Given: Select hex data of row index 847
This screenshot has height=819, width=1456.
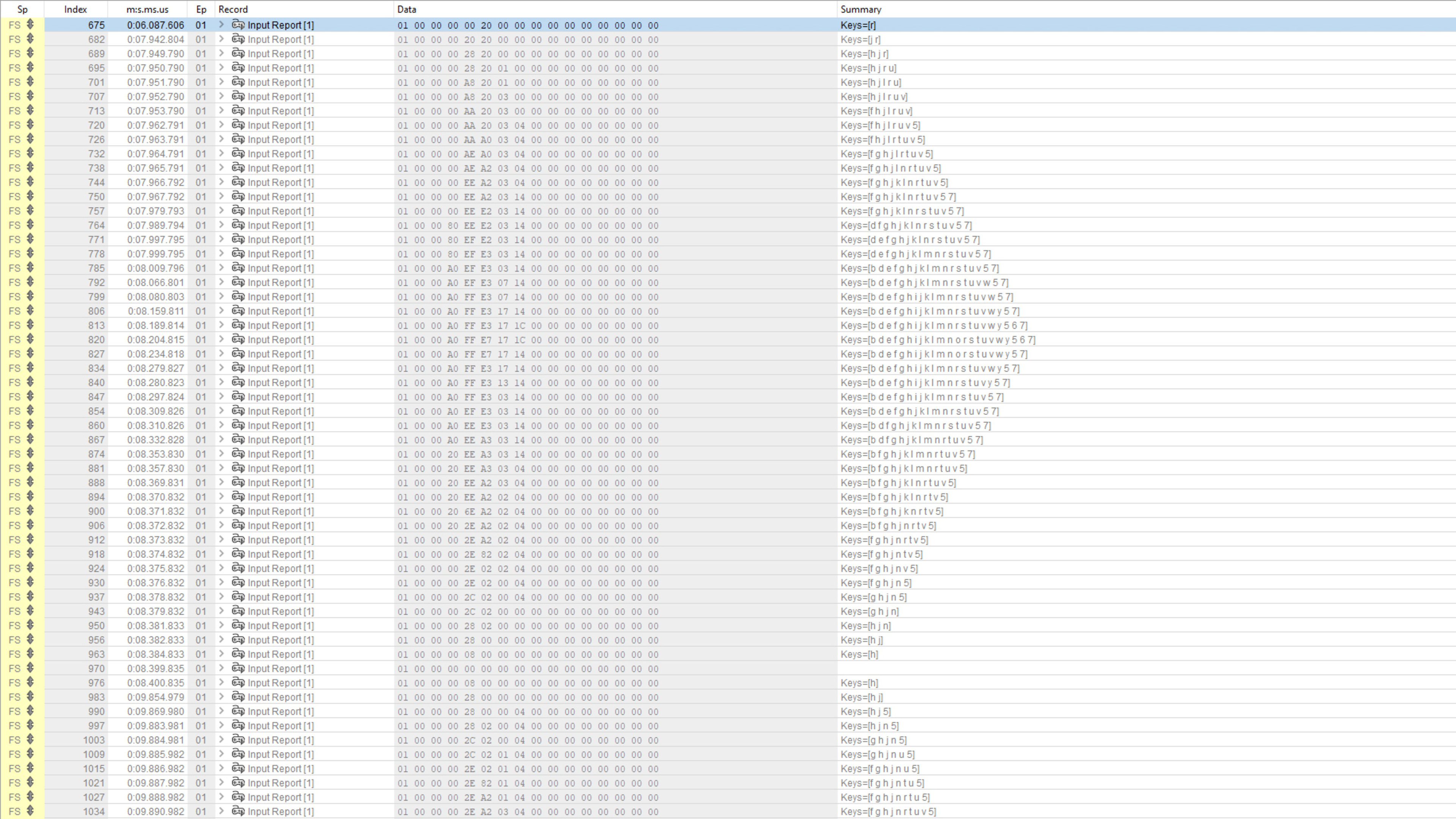Looking at the screenshot, I should click(527, 397).
